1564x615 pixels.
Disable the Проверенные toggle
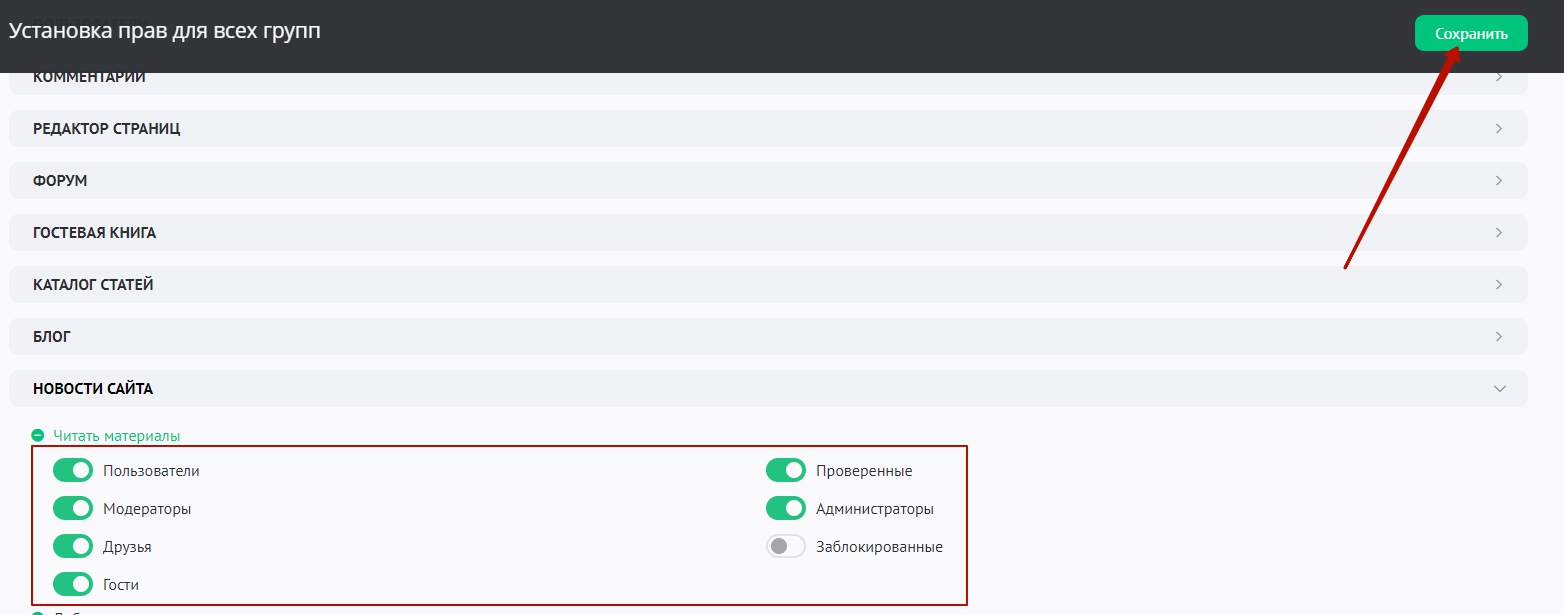pyautogui.click(x=785, y=470)
